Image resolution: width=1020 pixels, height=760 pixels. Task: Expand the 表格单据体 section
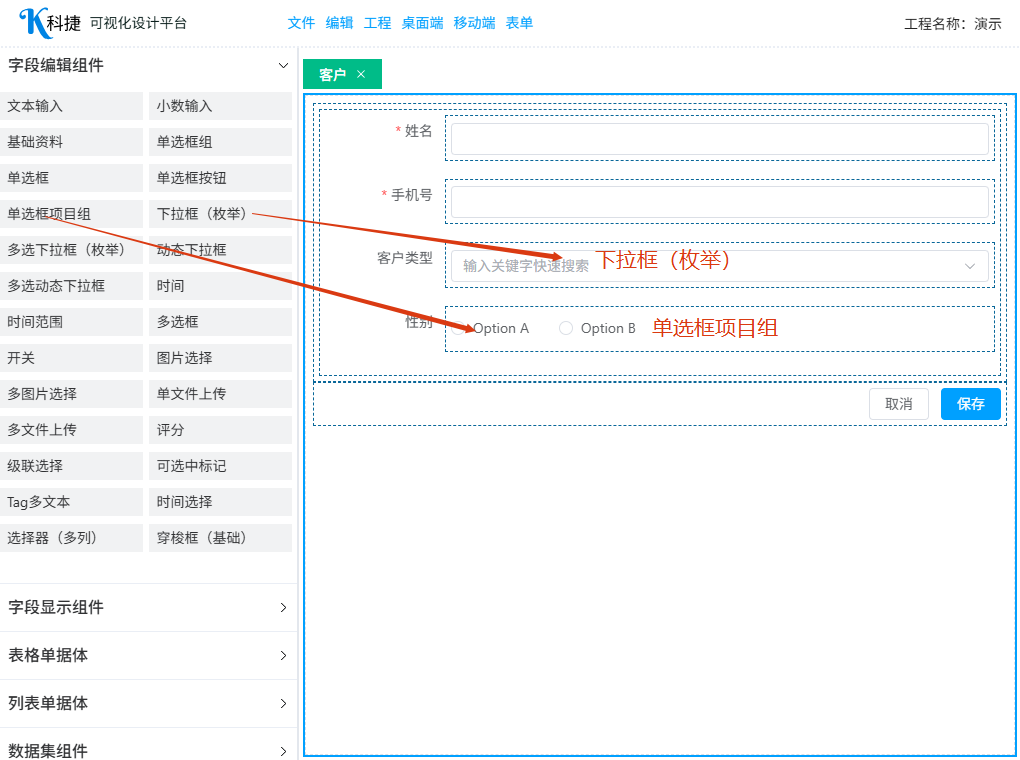pyautogui.click(x=283, y=656)
